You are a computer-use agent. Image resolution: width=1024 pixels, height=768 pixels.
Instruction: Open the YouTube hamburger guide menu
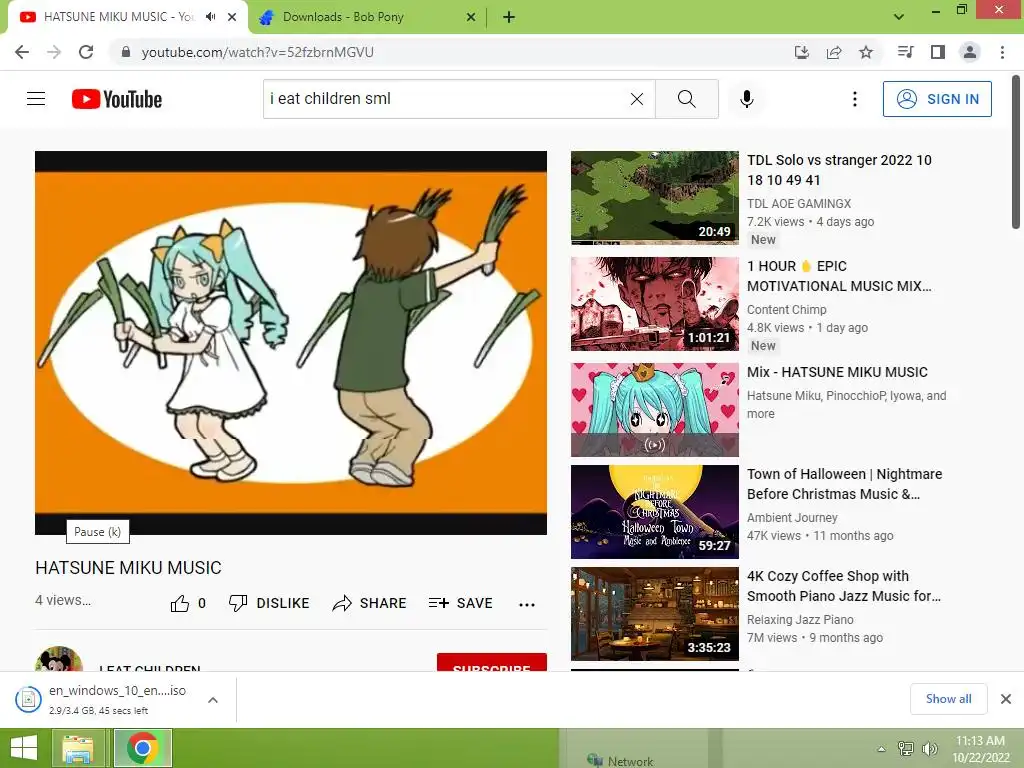[36, 99]
